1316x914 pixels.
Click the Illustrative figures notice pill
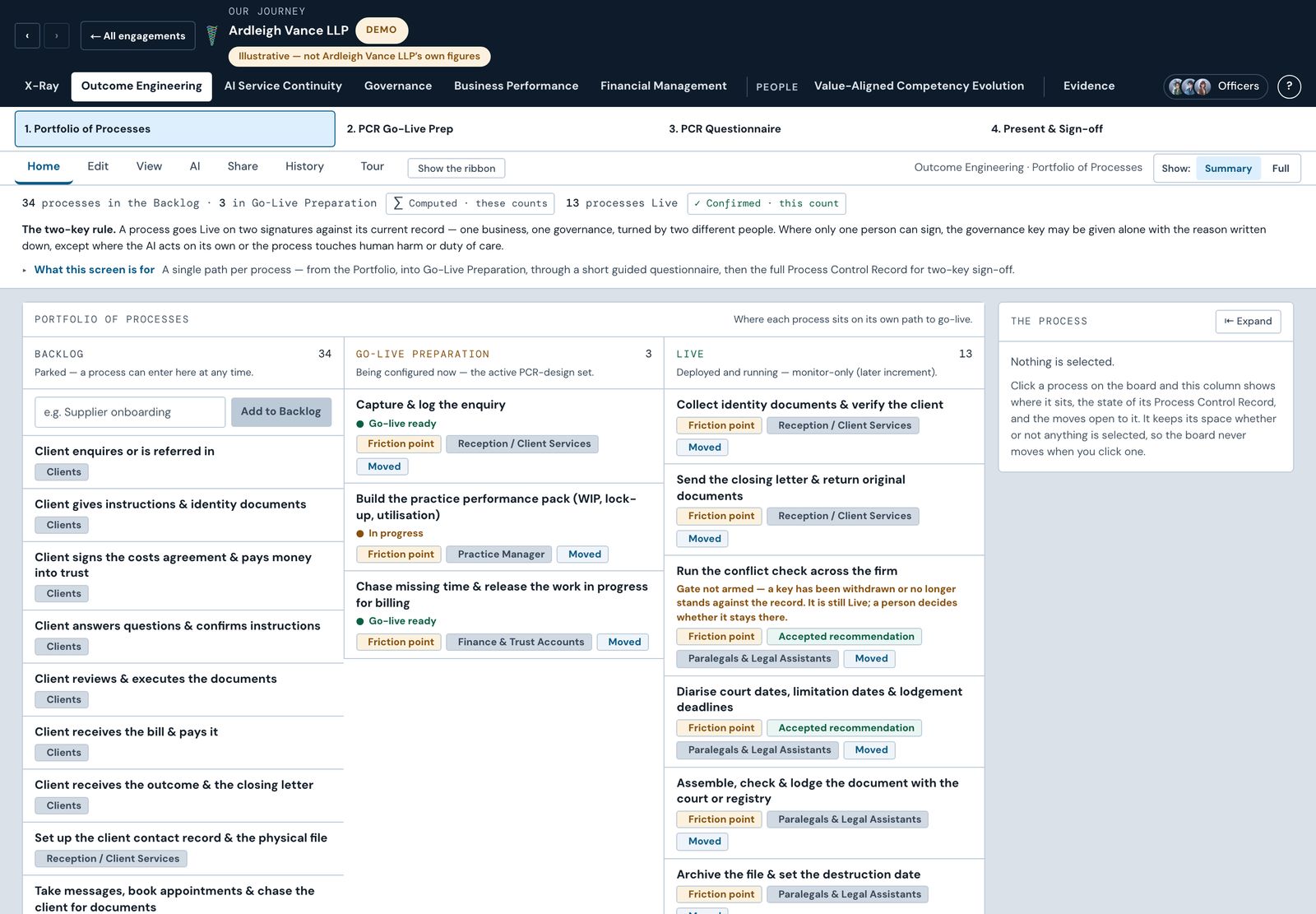click(x=359, y=56)
